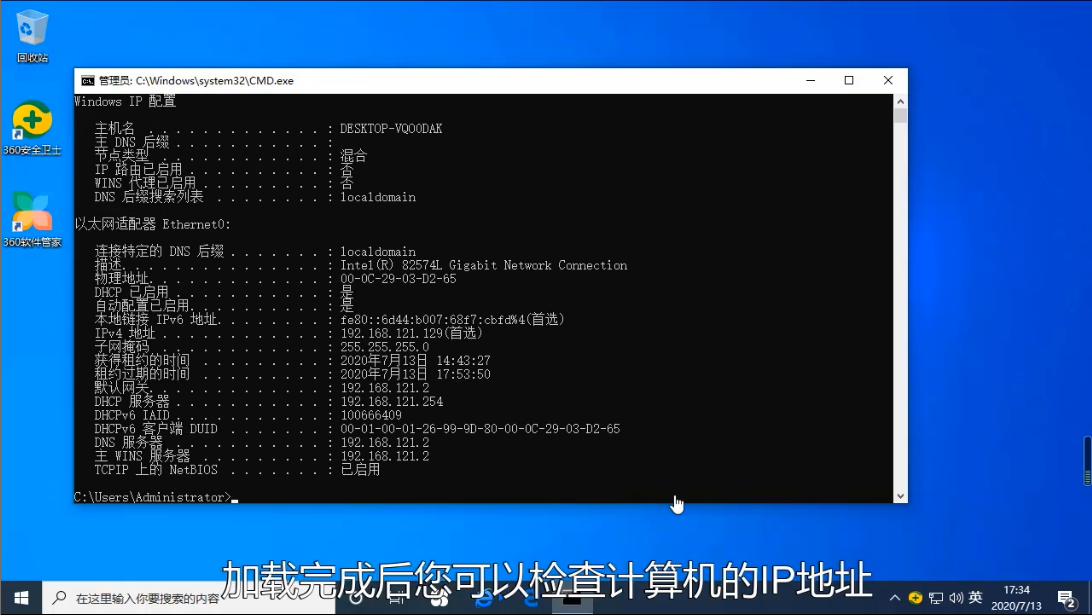This screenshot has width=1092, height=615.
Task: Click the C:\Users\Administrator> prompt line
Action: [x=153, y=497]
